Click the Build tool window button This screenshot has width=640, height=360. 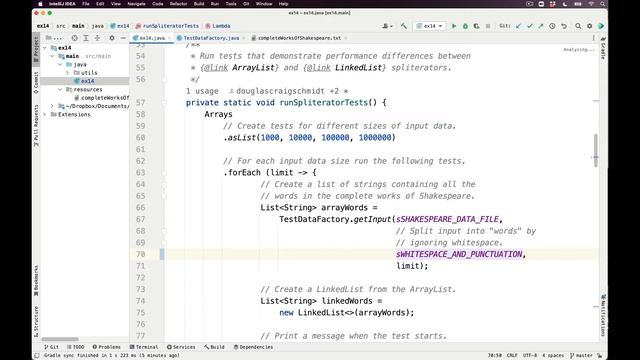(x=214, y=347)
